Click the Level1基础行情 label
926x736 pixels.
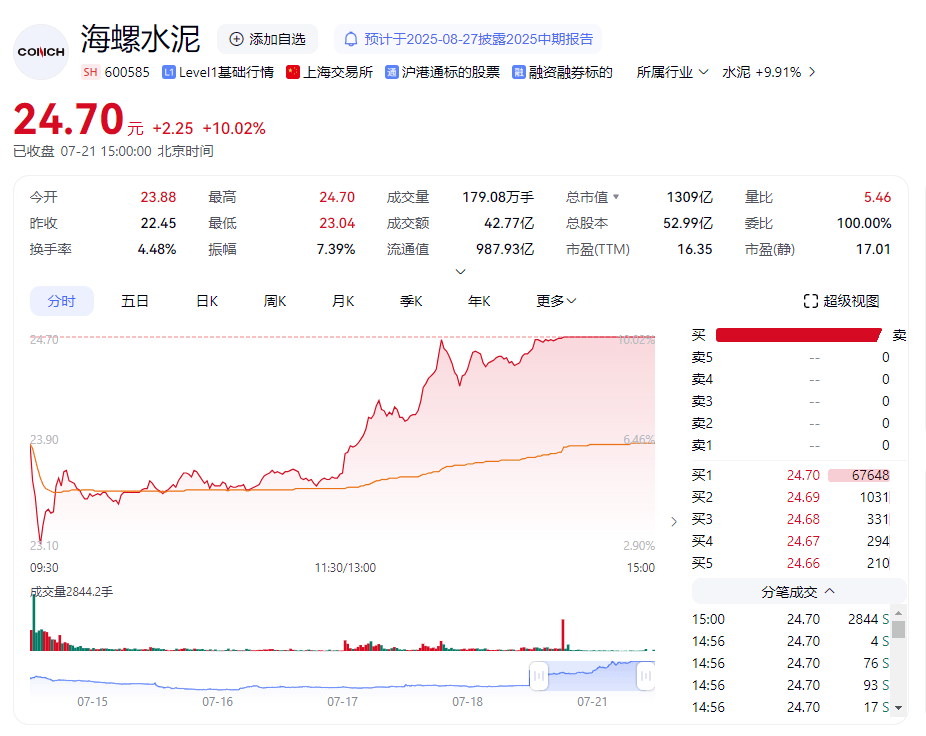click(226, 72)
